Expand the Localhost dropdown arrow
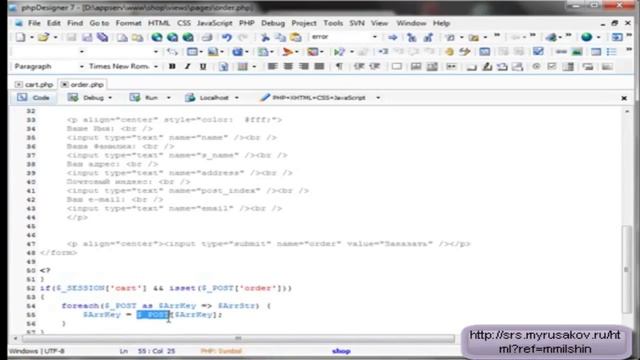Screen dimensions: 640x360 (236, 98)
